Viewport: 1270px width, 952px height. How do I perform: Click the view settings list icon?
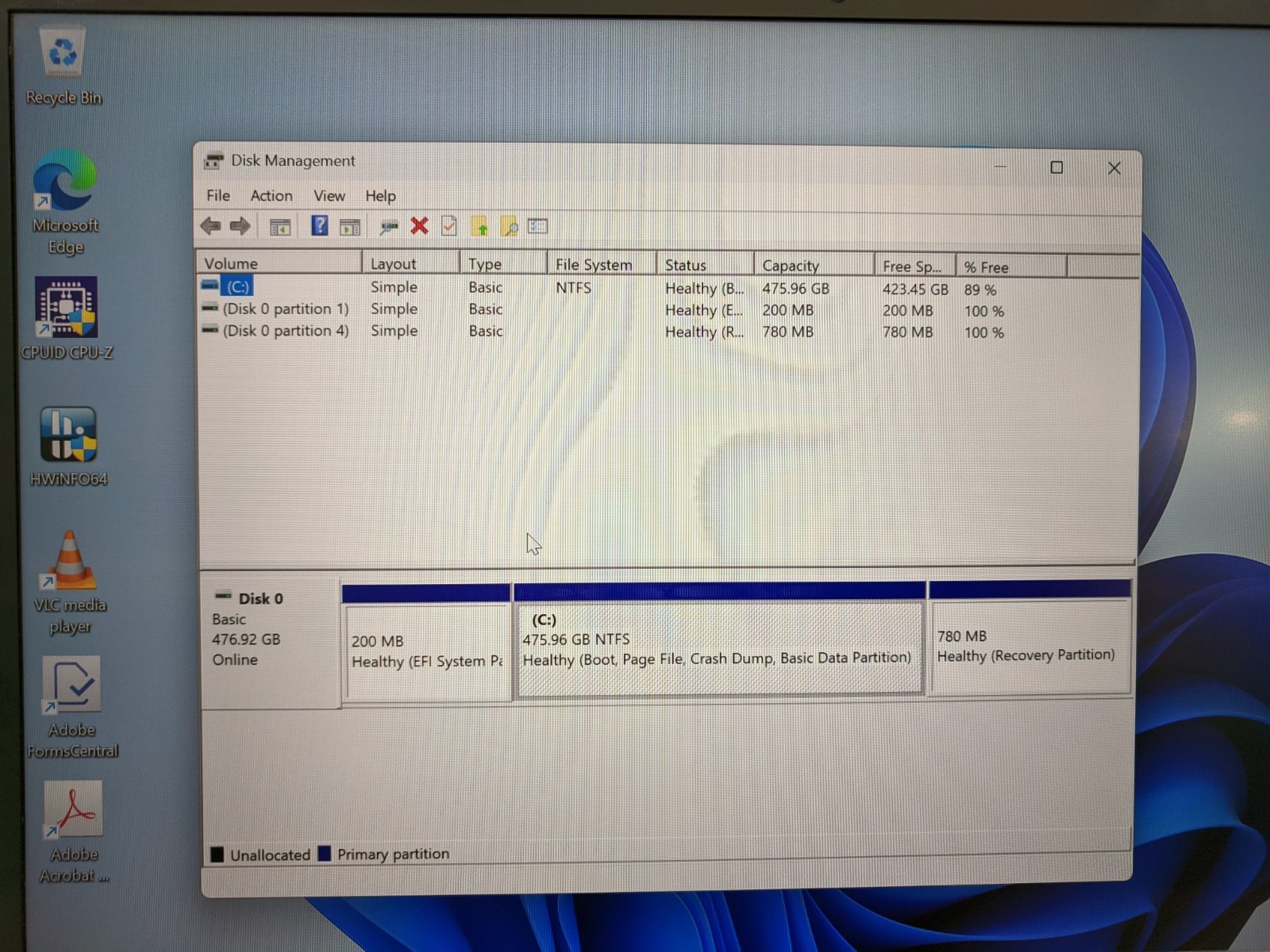[x=538, y=226]
